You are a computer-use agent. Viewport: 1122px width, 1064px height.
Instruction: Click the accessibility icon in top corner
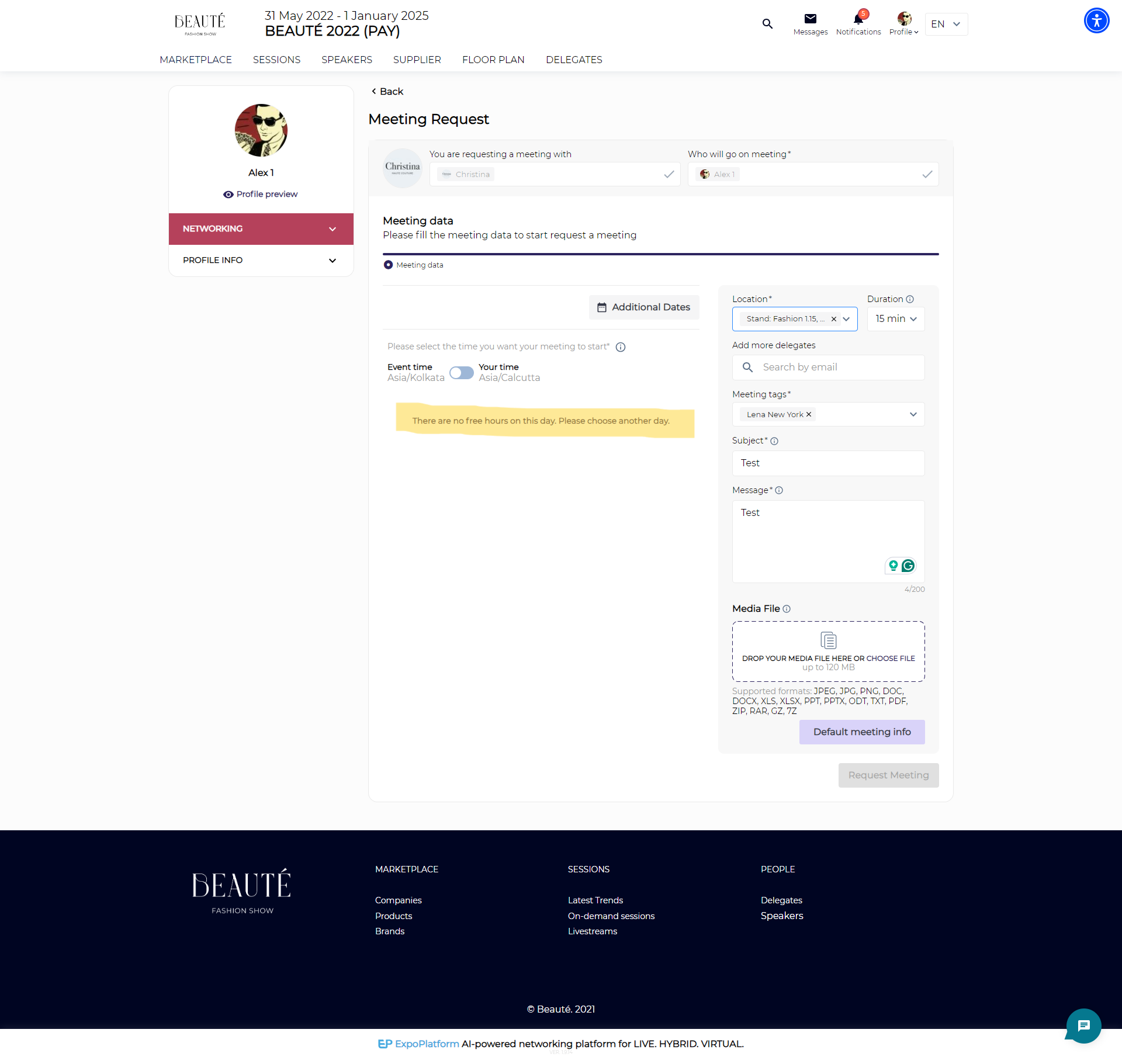coord(1096,21)
